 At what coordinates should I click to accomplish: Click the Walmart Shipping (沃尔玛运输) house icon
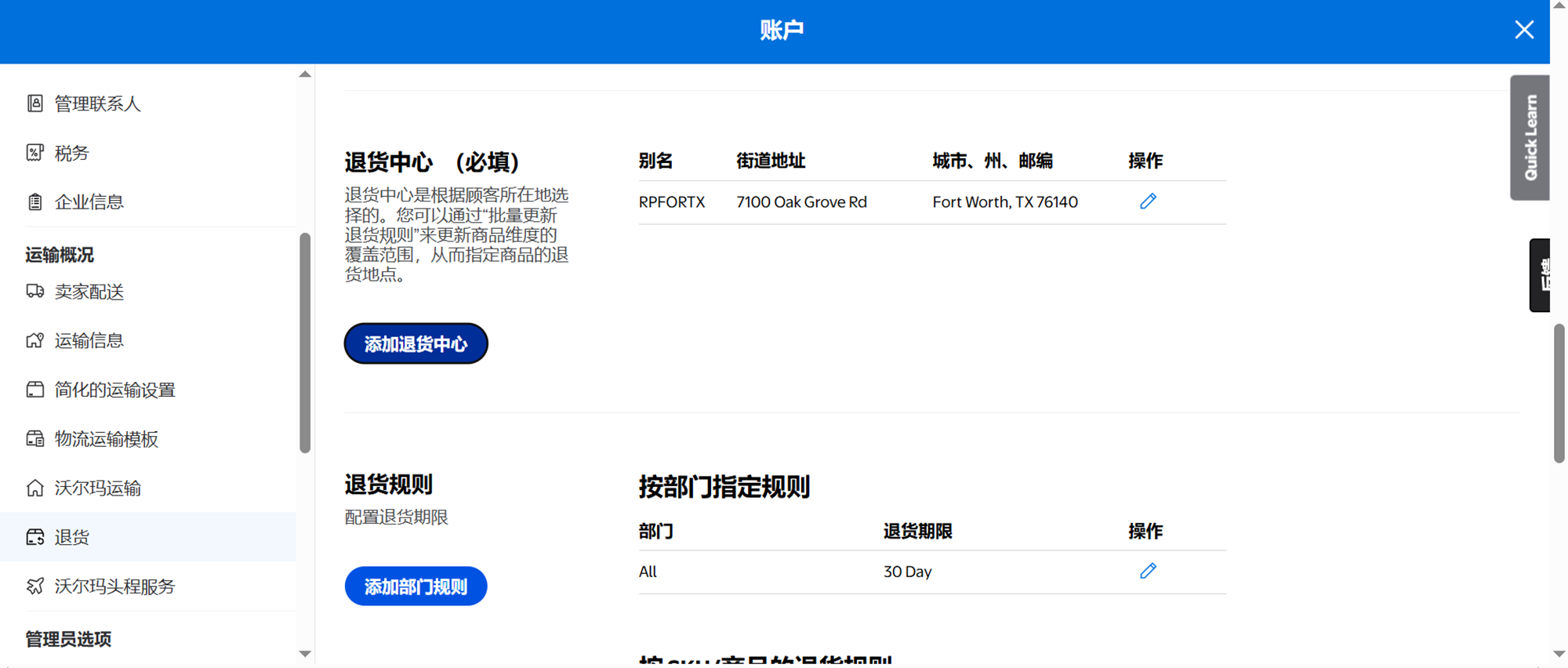[35, 488]
